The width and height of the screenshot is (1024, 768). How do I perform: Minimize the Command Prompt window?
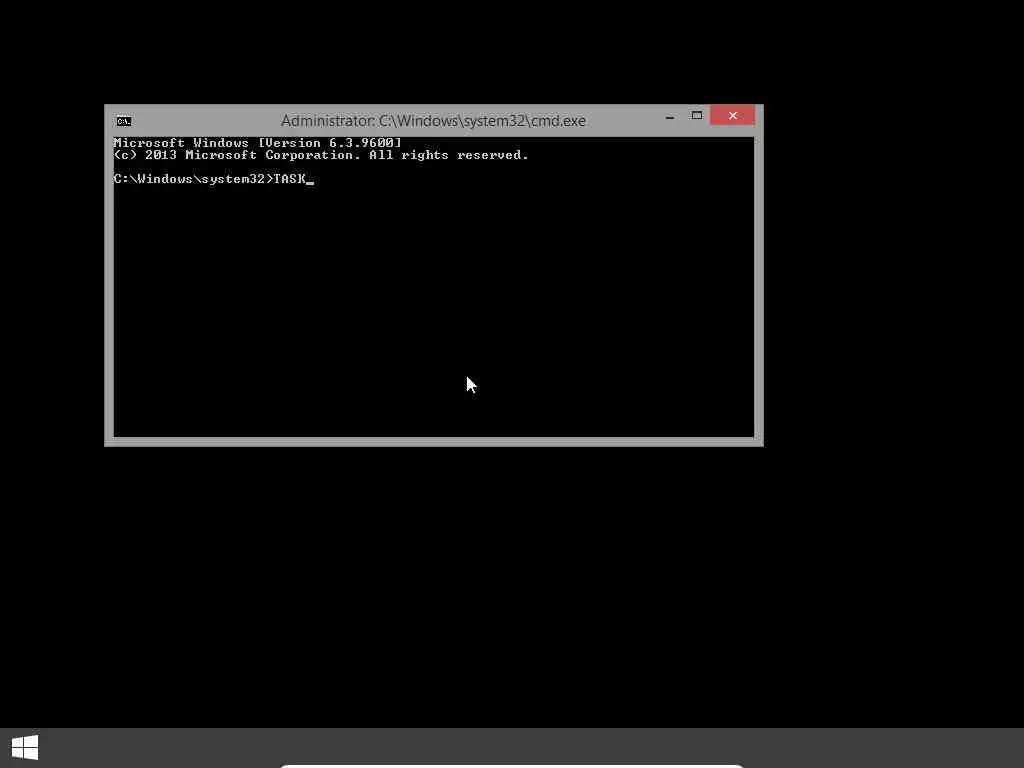point(669,116)
